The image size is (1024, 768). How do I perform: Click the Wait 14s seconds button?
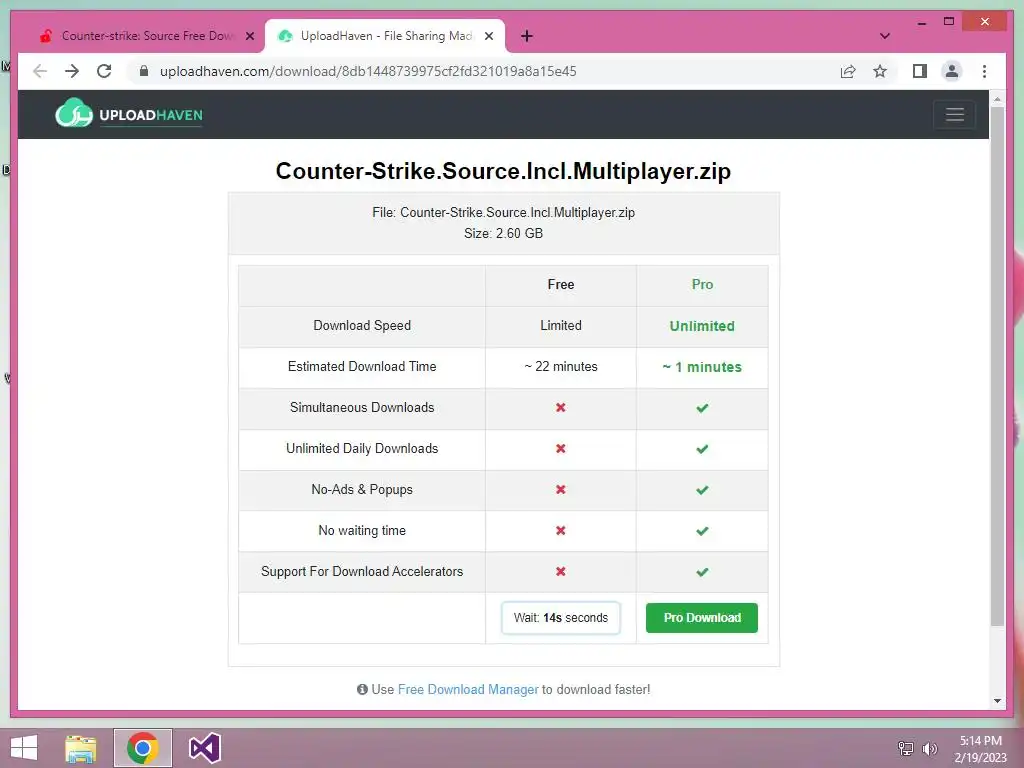point(560,618)
